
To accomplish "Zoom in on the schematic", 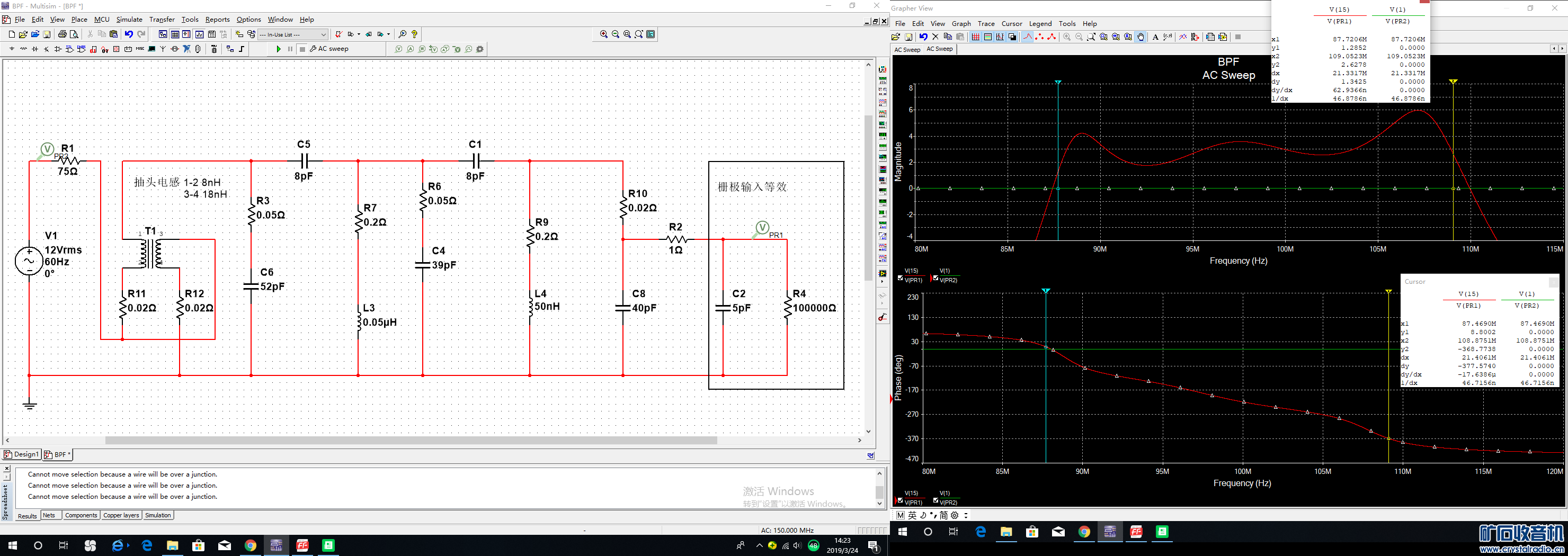I will [604, 34].
